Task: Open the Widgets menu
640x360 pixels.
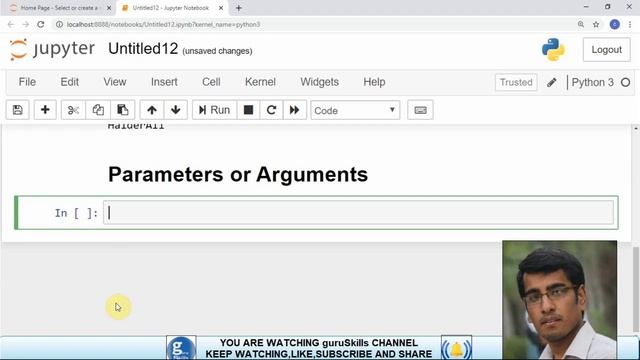Action: [x=320, y=82]
